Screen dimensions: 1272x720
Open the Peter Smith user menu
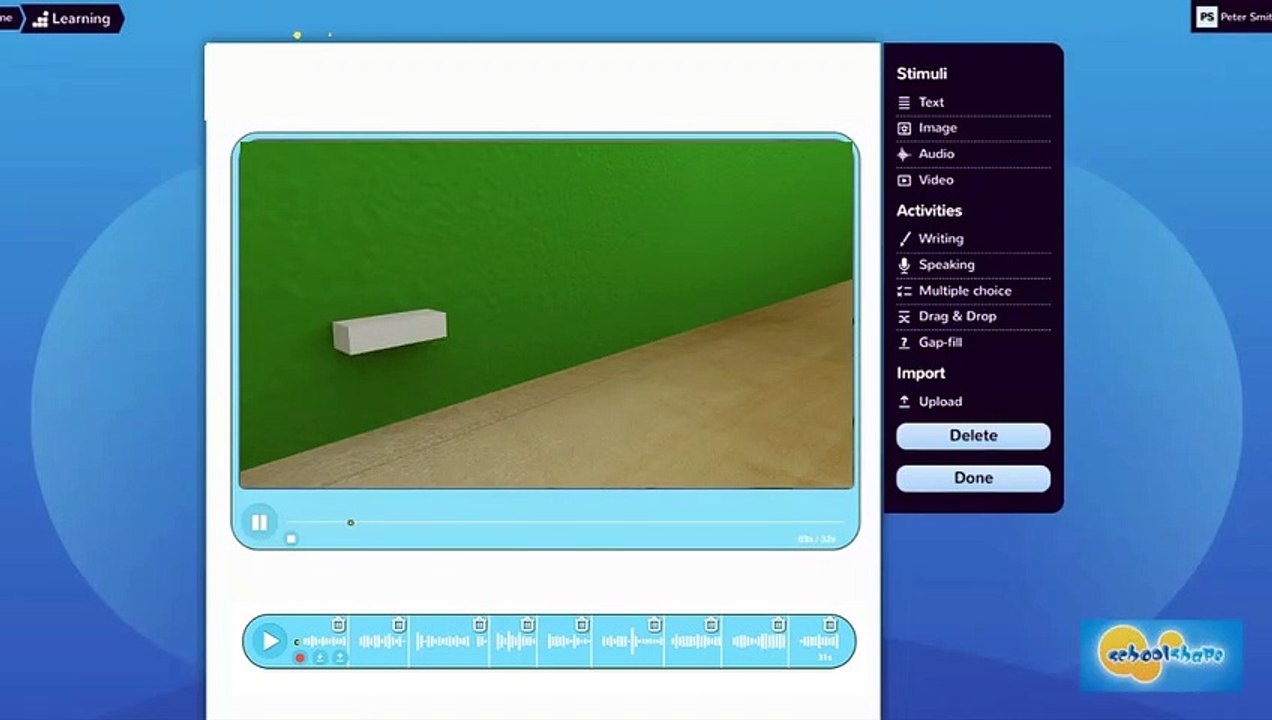(1231, 17)
